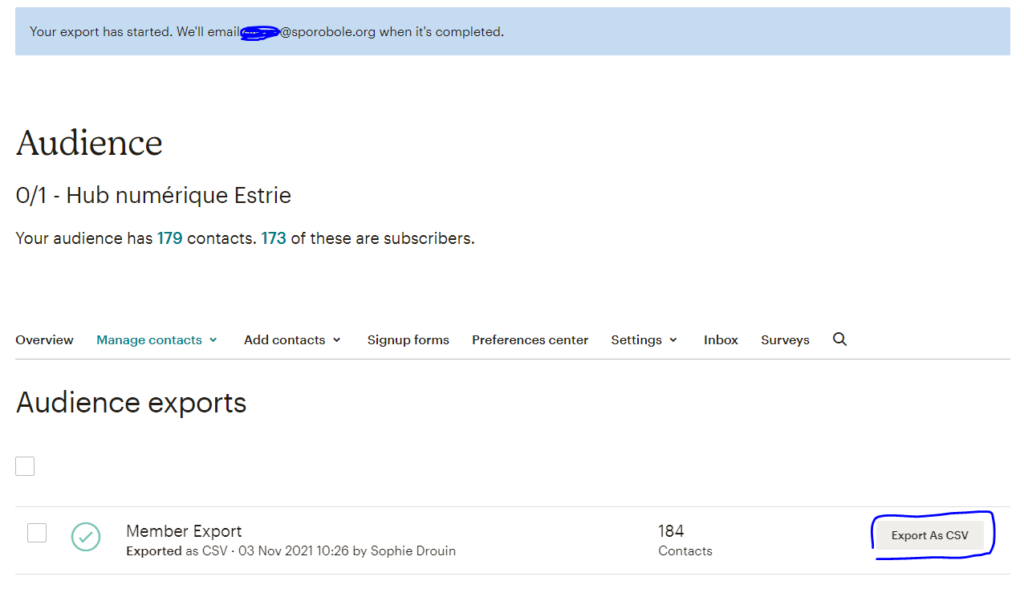Select the Member Export entry title

click(183, 530)
